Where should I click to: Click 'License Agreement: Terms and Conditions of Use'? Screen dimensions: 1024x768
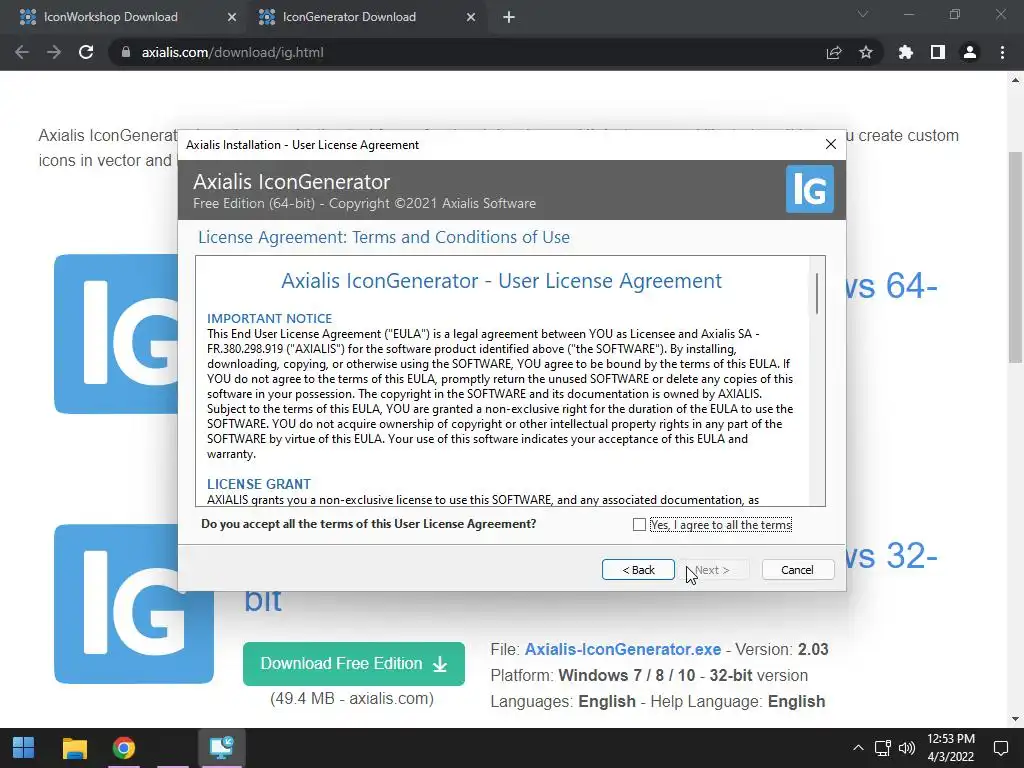(384, 237)
